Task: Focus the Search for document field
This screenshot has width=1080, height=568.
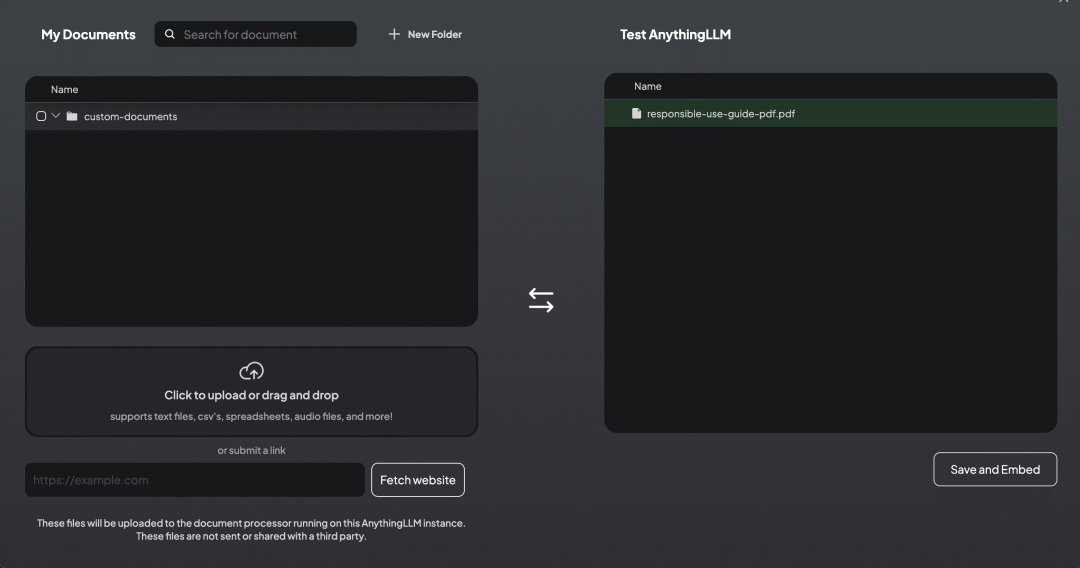Action: point(256,34)
